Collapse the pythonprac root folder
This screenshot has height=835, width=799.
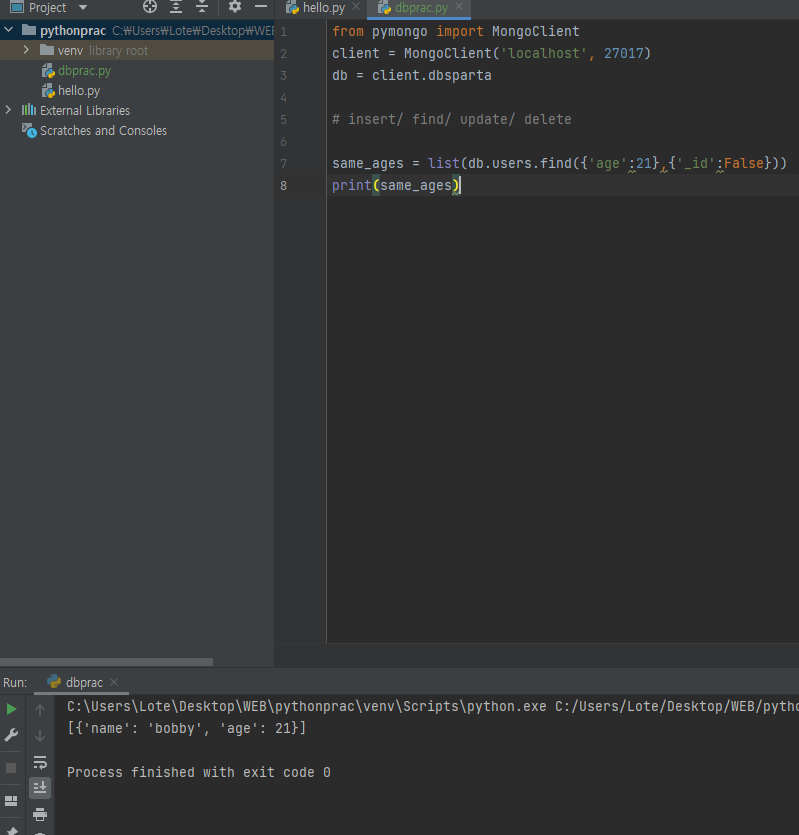(9, 30)
